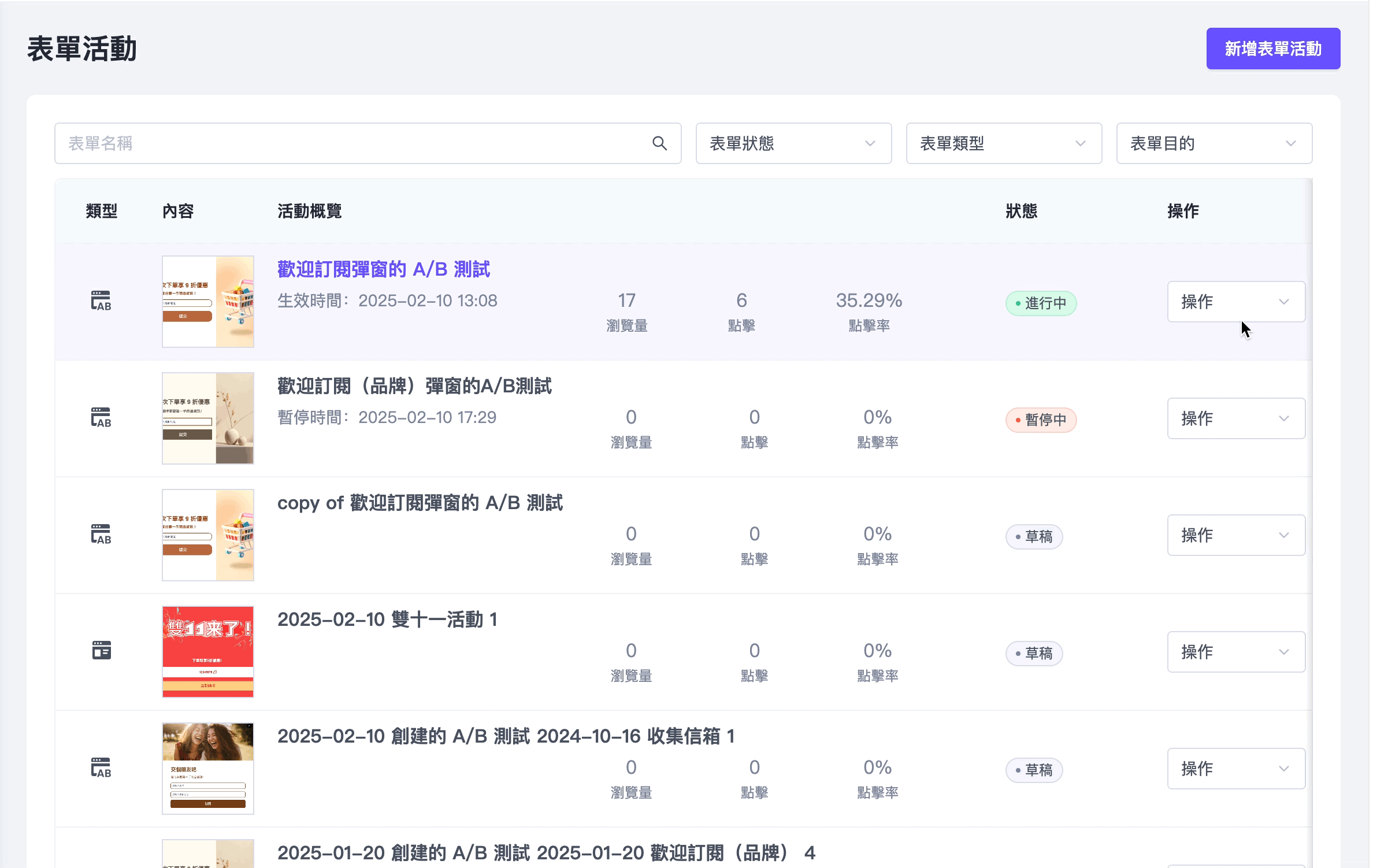Click A/B icon of copy of 歡迎訂閱彈窗 row
Screen dimensions: 1373x868
(x=101, y=535)
